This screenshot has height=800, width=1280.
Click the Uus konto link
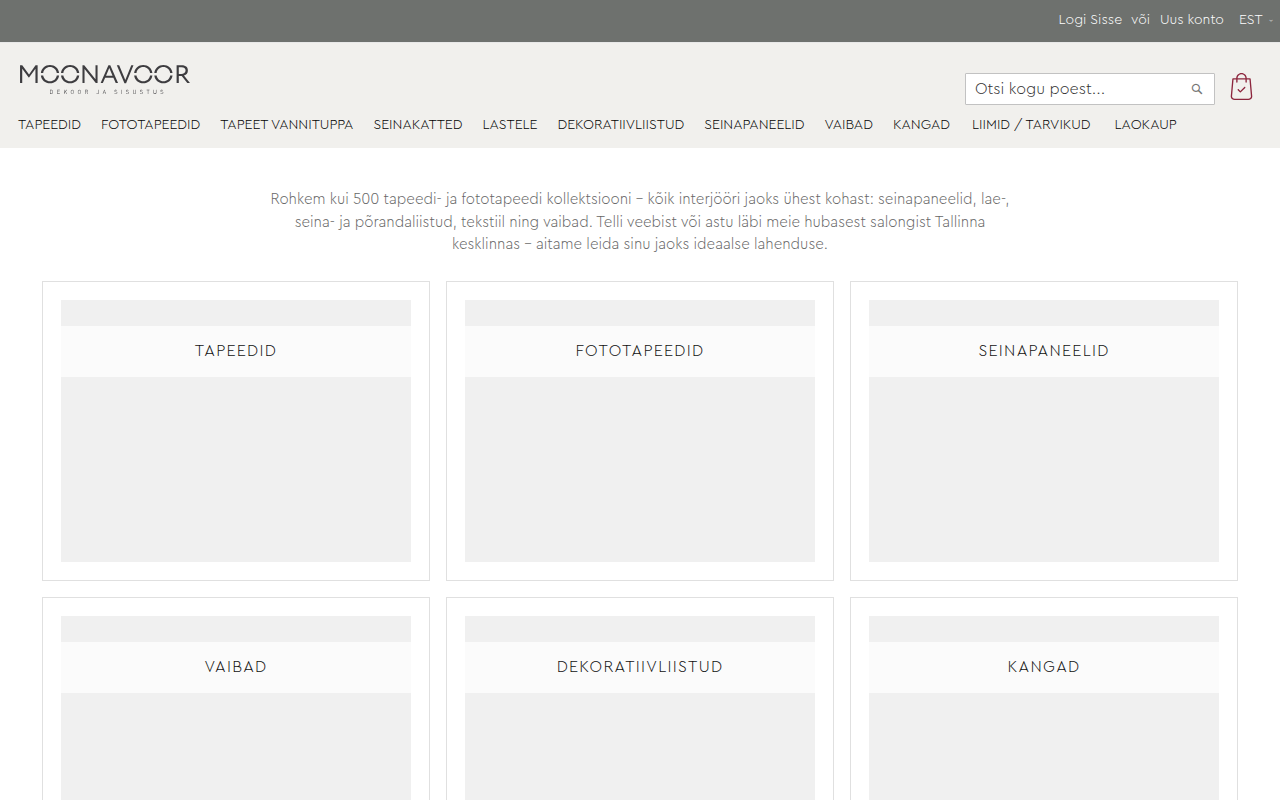1192,20
